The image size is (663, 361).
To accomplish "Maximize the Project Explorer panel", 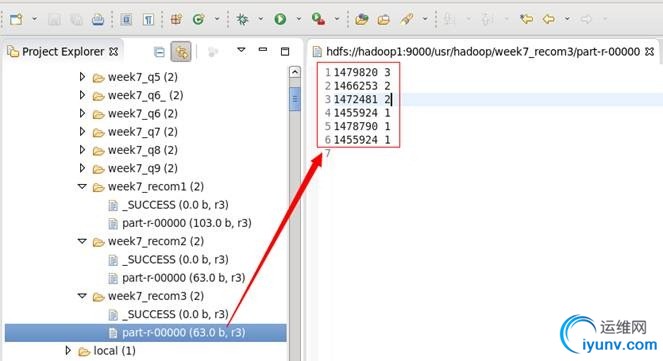I will point(285,52).
